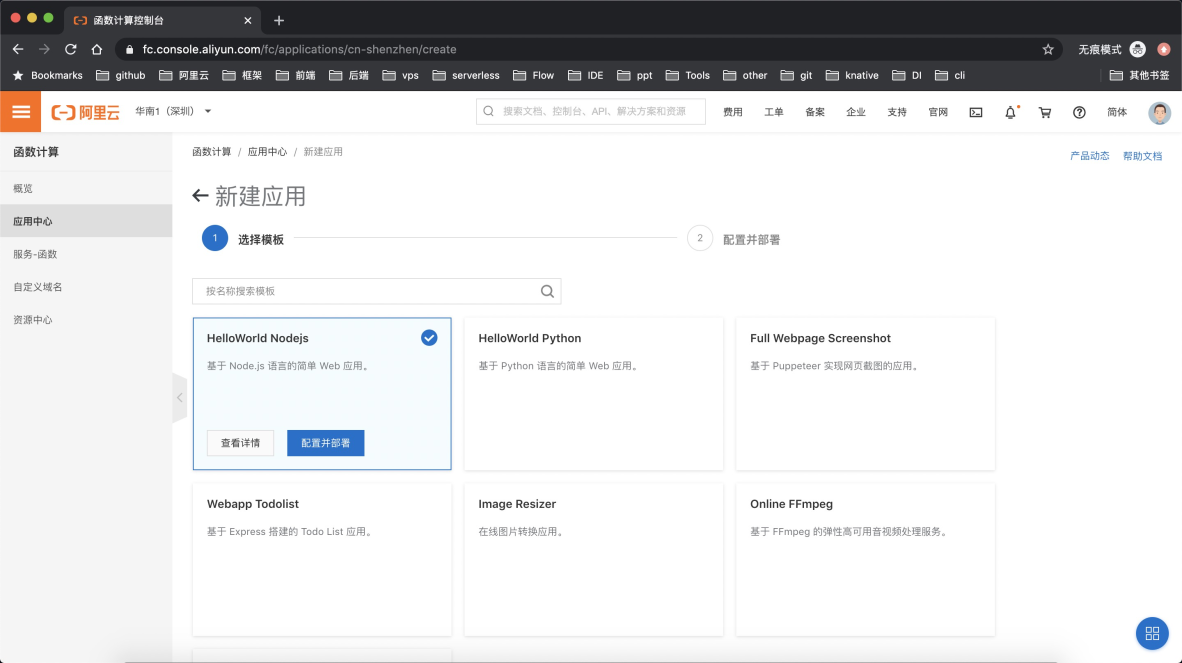Collapse the left sidebar handle
Viewport: 1182px width, 663px height.
(x=179, y=397)
